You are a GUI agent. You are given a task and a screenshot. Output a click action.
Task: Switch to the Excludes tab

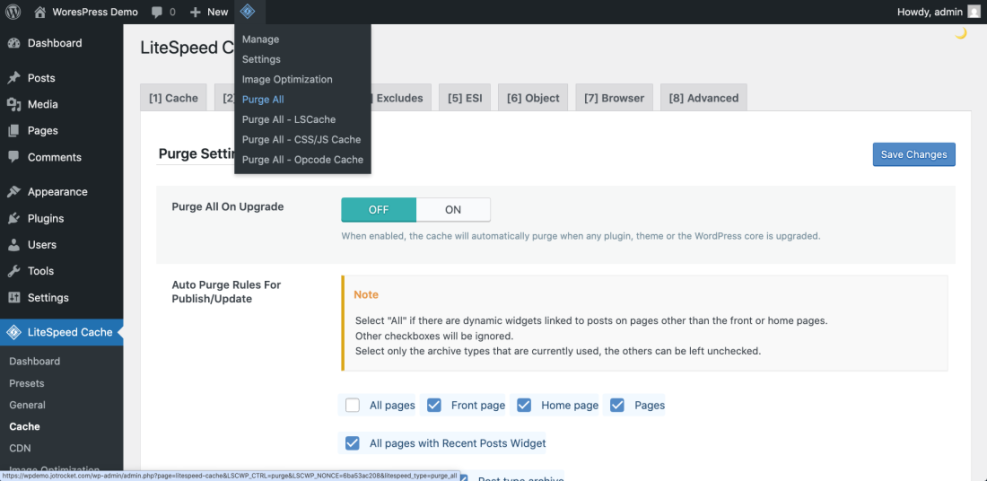402,98
